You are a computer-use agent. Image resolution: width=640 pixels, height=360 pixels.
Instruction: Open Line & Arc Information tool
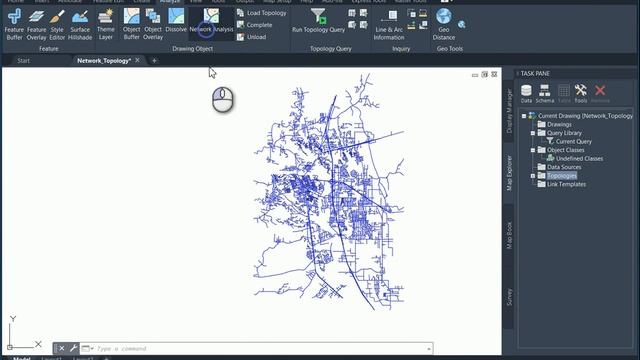coord(389,24)
